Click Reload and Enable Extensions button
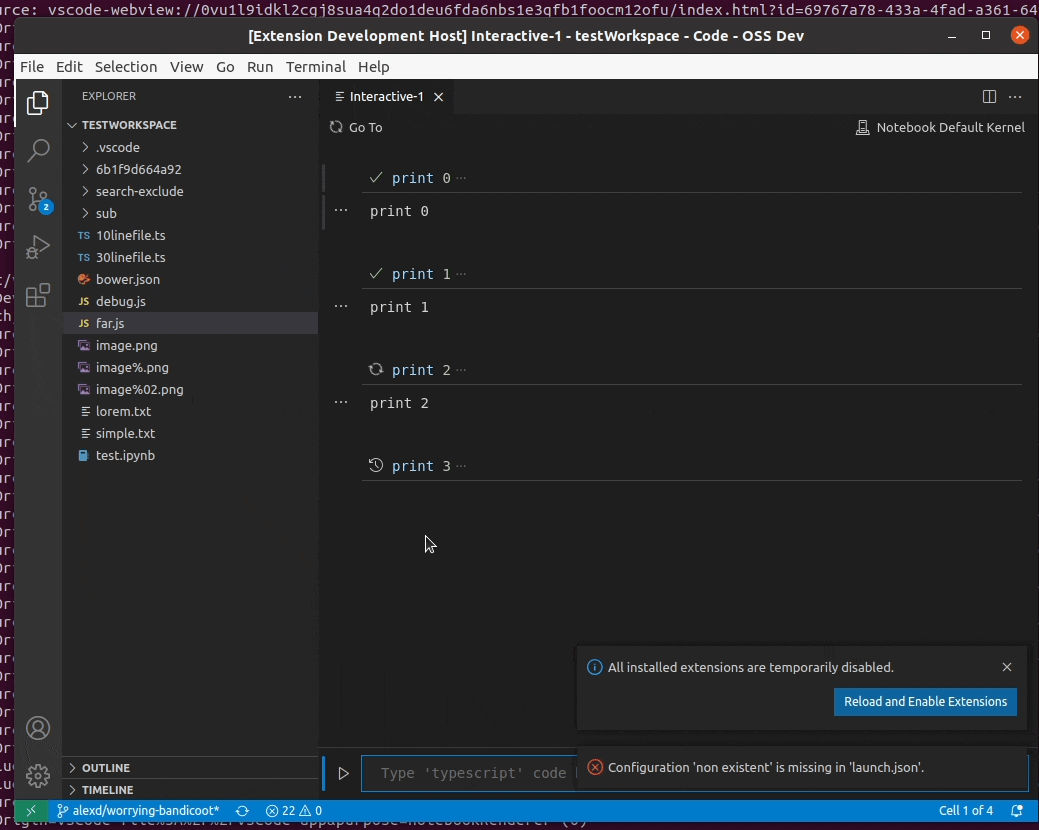 pyautogui.click(x=925, y=701)
